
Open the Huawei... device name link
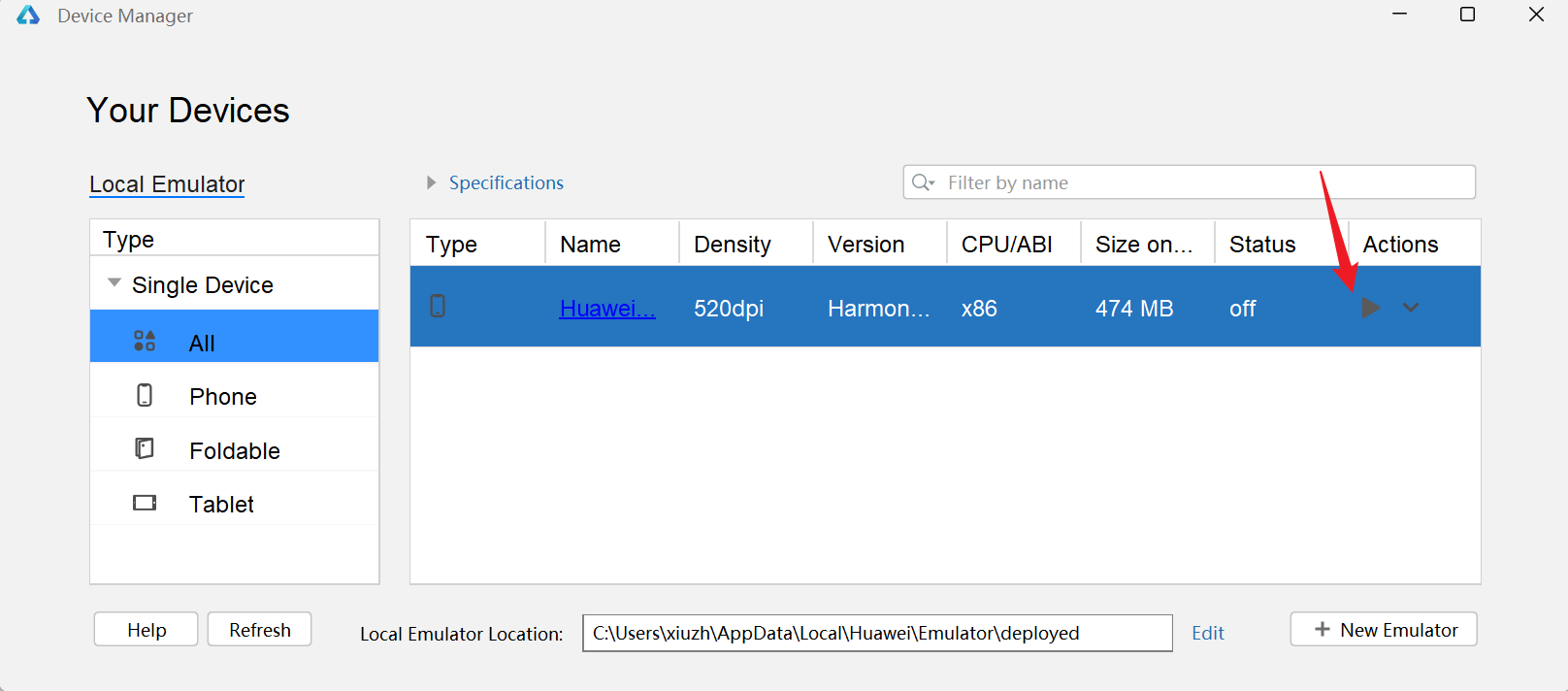tap(607, 309)
